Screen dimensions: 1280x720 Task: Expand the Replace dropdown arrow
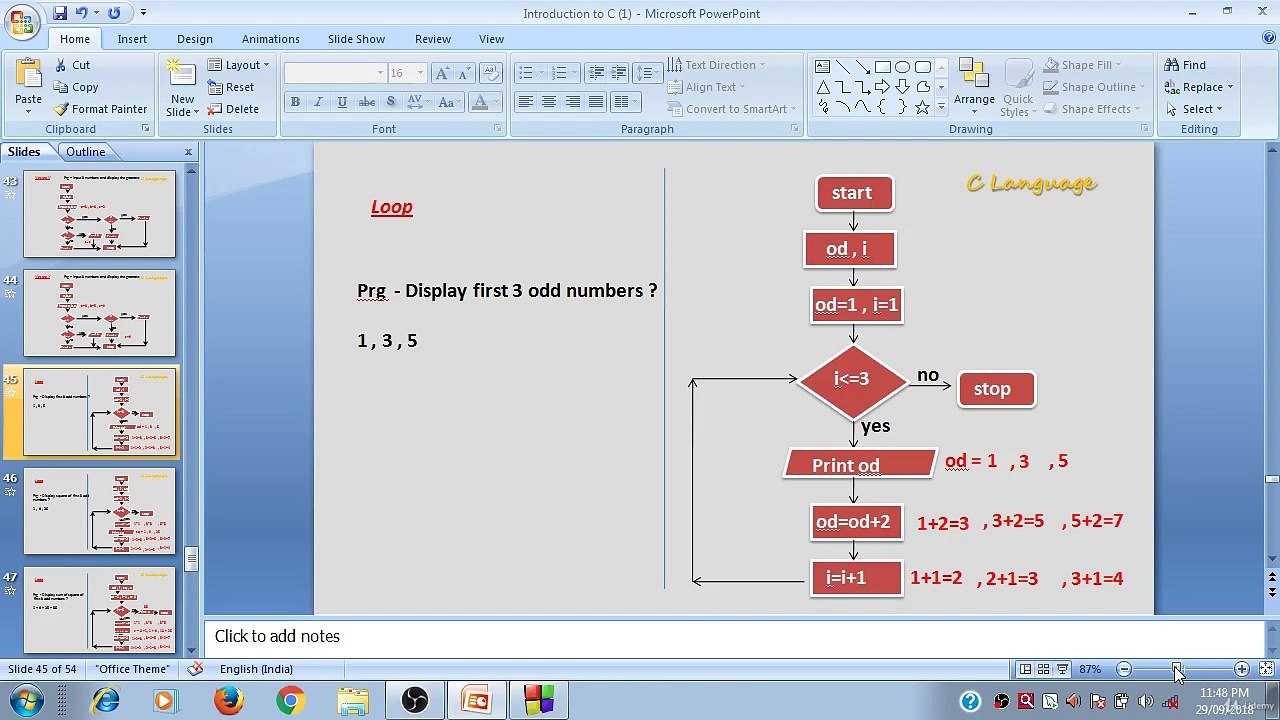(1230, 87)
